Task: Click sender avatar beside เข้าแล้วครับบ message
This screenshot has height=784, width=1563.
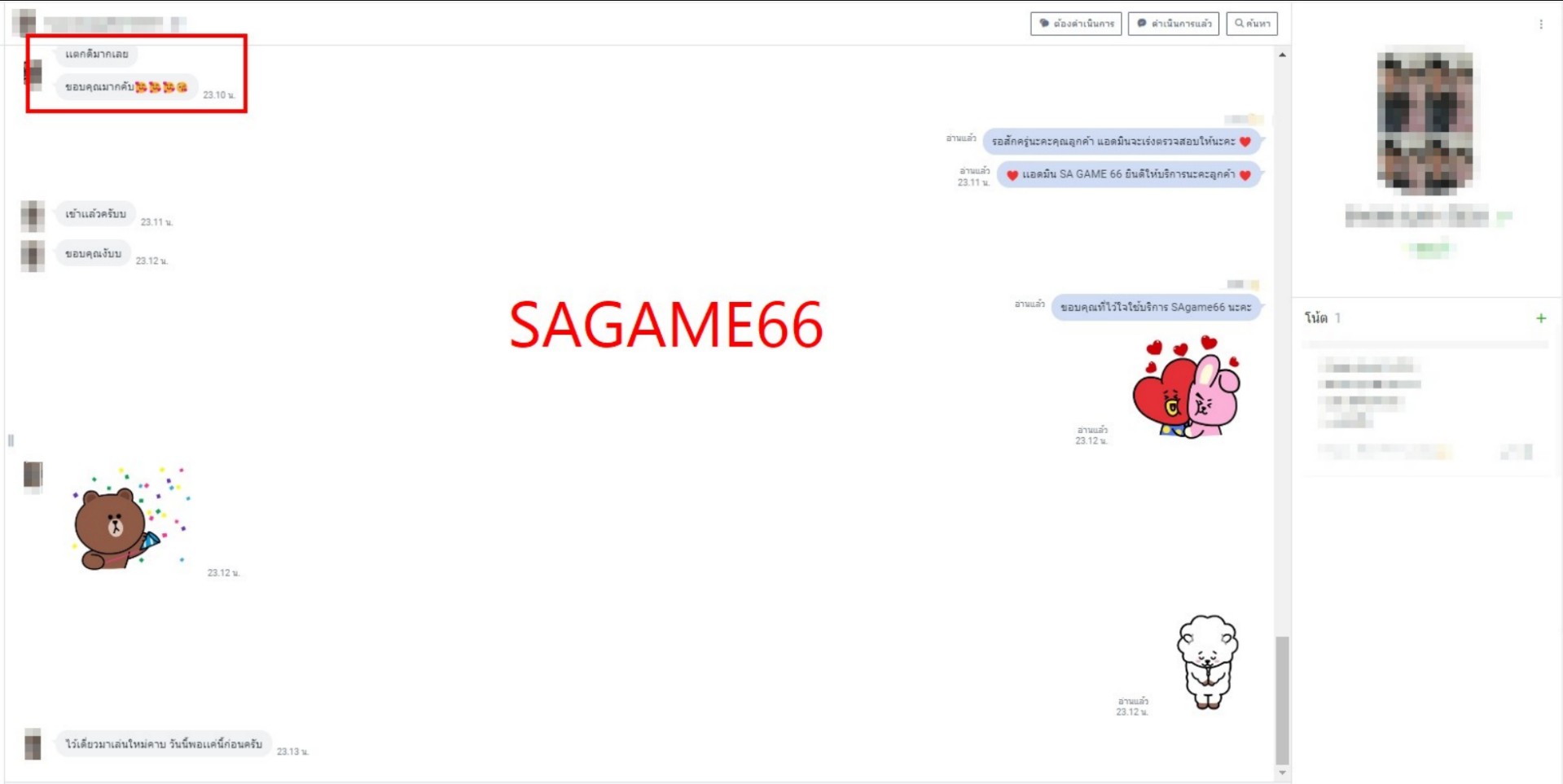Action: (33, 216)
